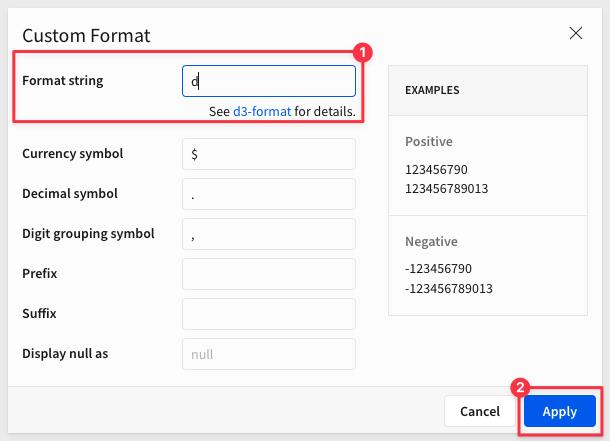This screenshot has width=610, height=441.
Task: Select the Currency symbol field
Action: coord(269,154)
